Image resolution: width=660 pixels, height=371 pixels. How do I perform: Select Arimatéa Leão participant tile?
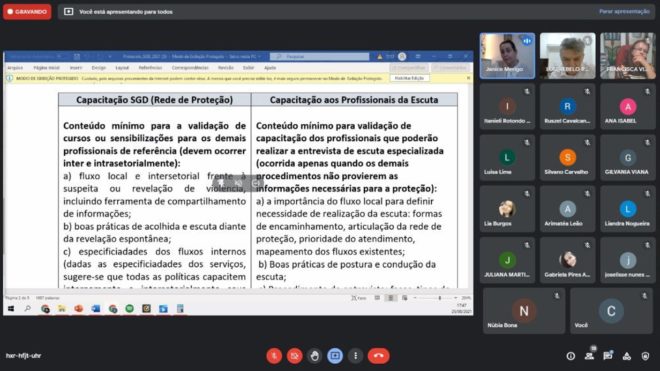[x=567, y=209]
